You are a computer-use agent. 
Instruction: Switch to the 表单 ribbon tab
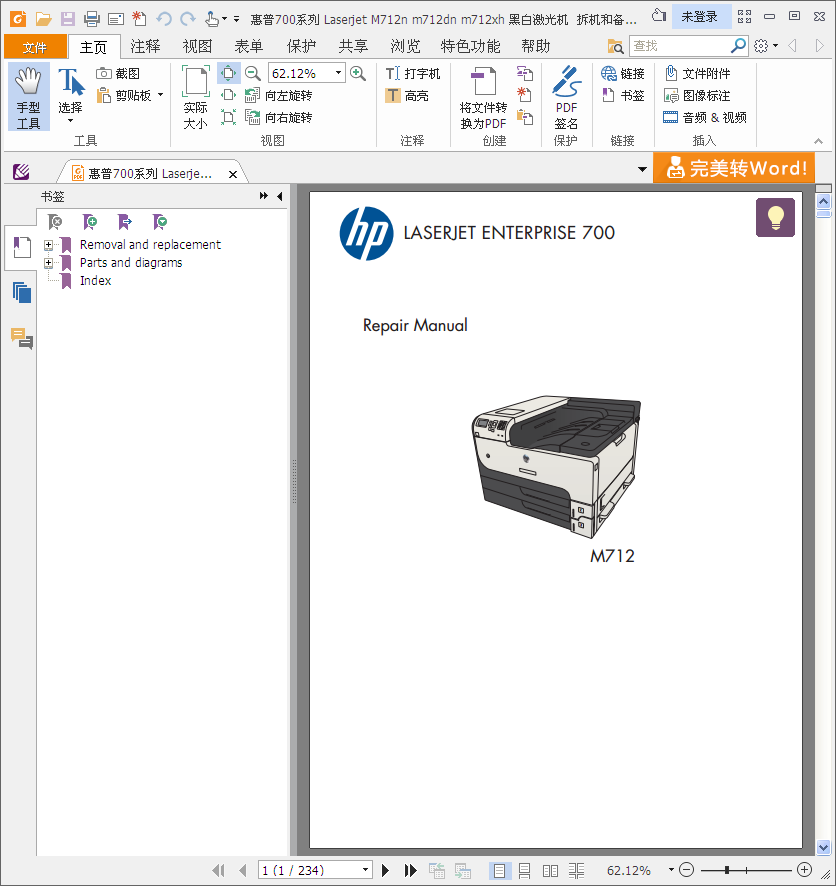point(249,46)
